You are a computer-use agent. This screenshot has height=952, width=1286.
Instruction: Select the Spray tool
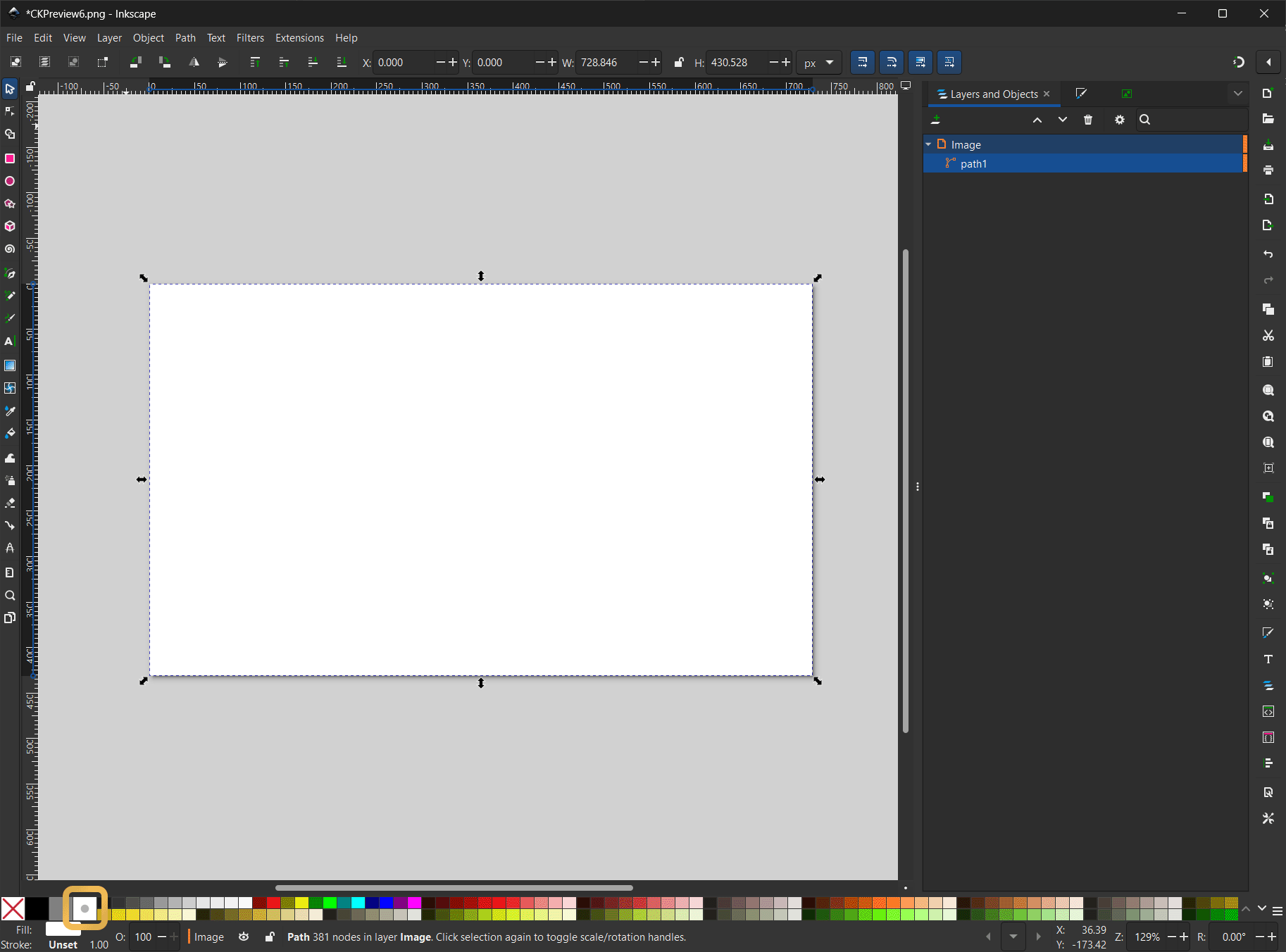[10, 480]
